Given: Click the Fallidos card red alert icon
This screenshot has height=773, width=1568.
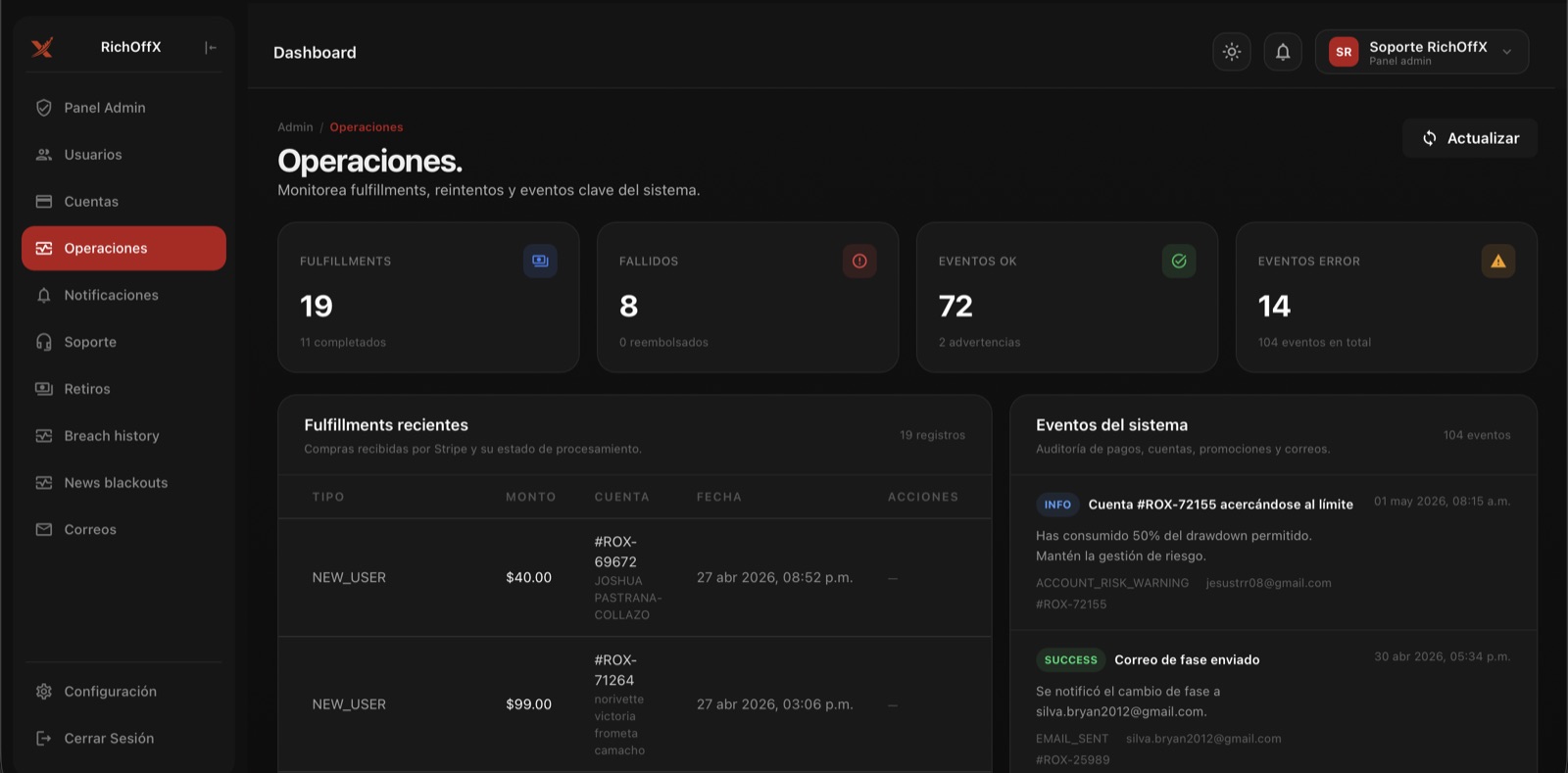Looking at the screenshot, I should [859, 261].
